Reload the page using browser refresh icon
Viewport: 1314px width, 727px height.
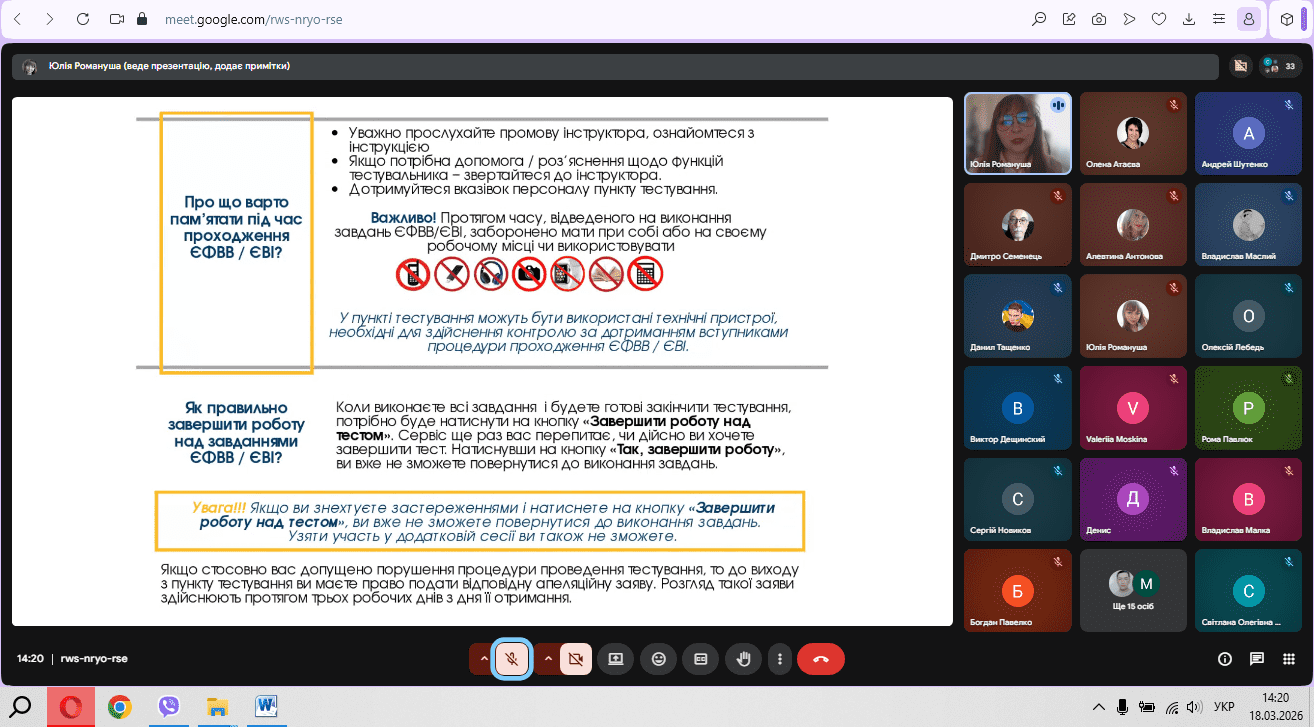(83, 19)
